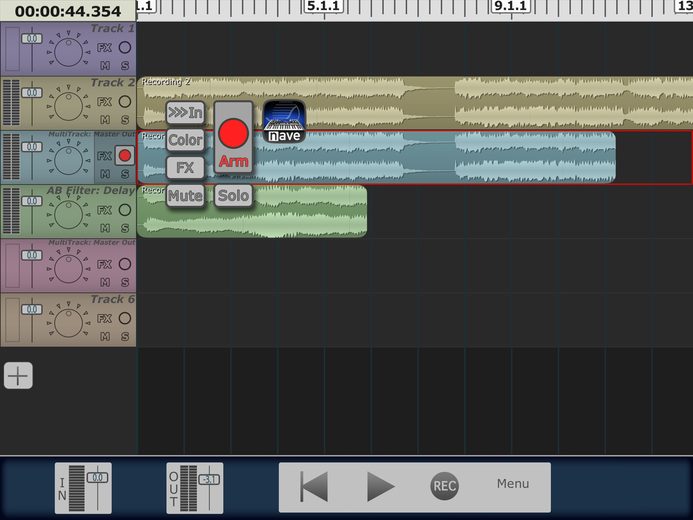Jump to timeline marker 9.1.1
Screen dimensions: 693x520
(x=511, y=6)
